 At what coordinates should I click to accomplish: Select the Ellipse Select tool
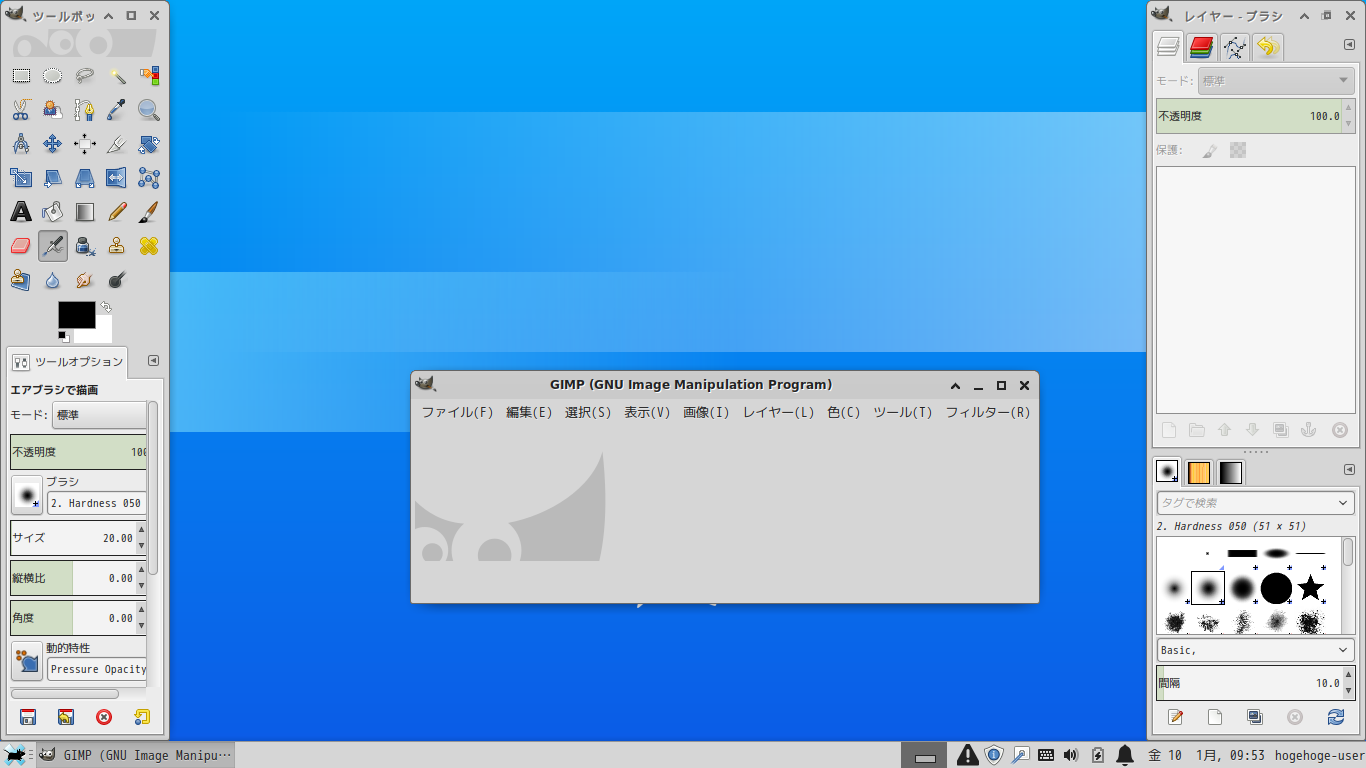[x=53, y=76]
